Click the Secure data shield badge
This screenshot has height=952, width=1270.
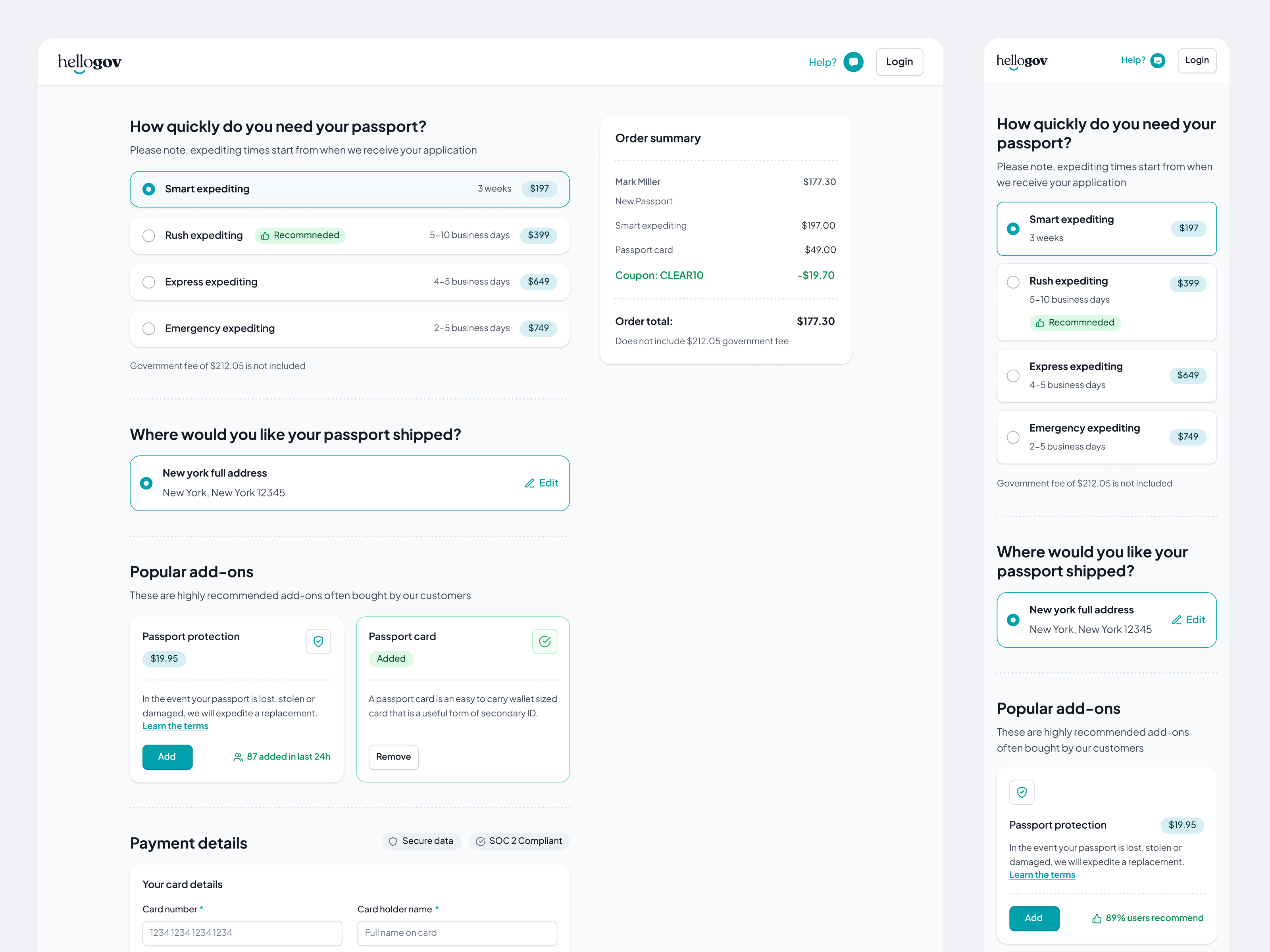pyautogui.click(x=421, y=841)
